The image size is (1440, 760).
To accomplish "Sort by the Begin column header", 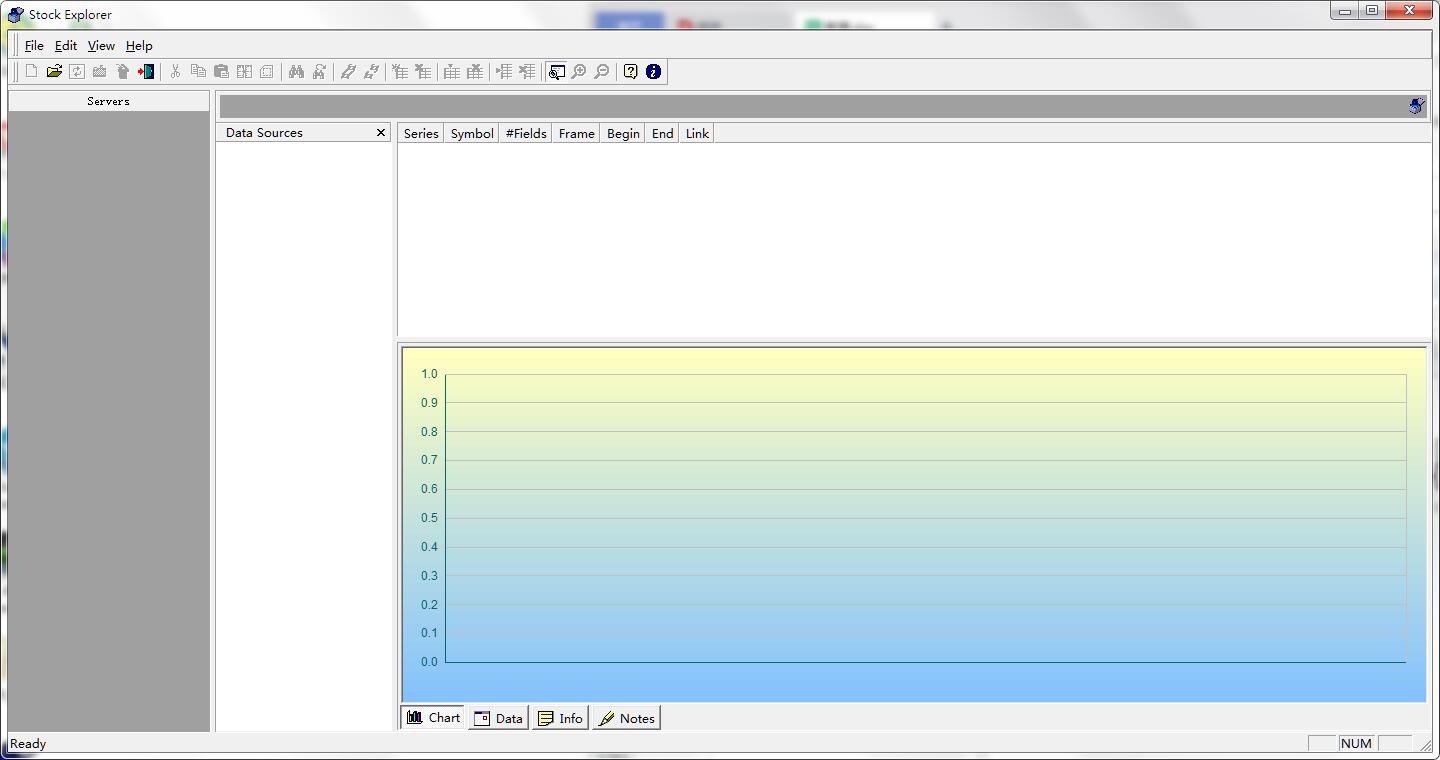I will tap(623, 134).
